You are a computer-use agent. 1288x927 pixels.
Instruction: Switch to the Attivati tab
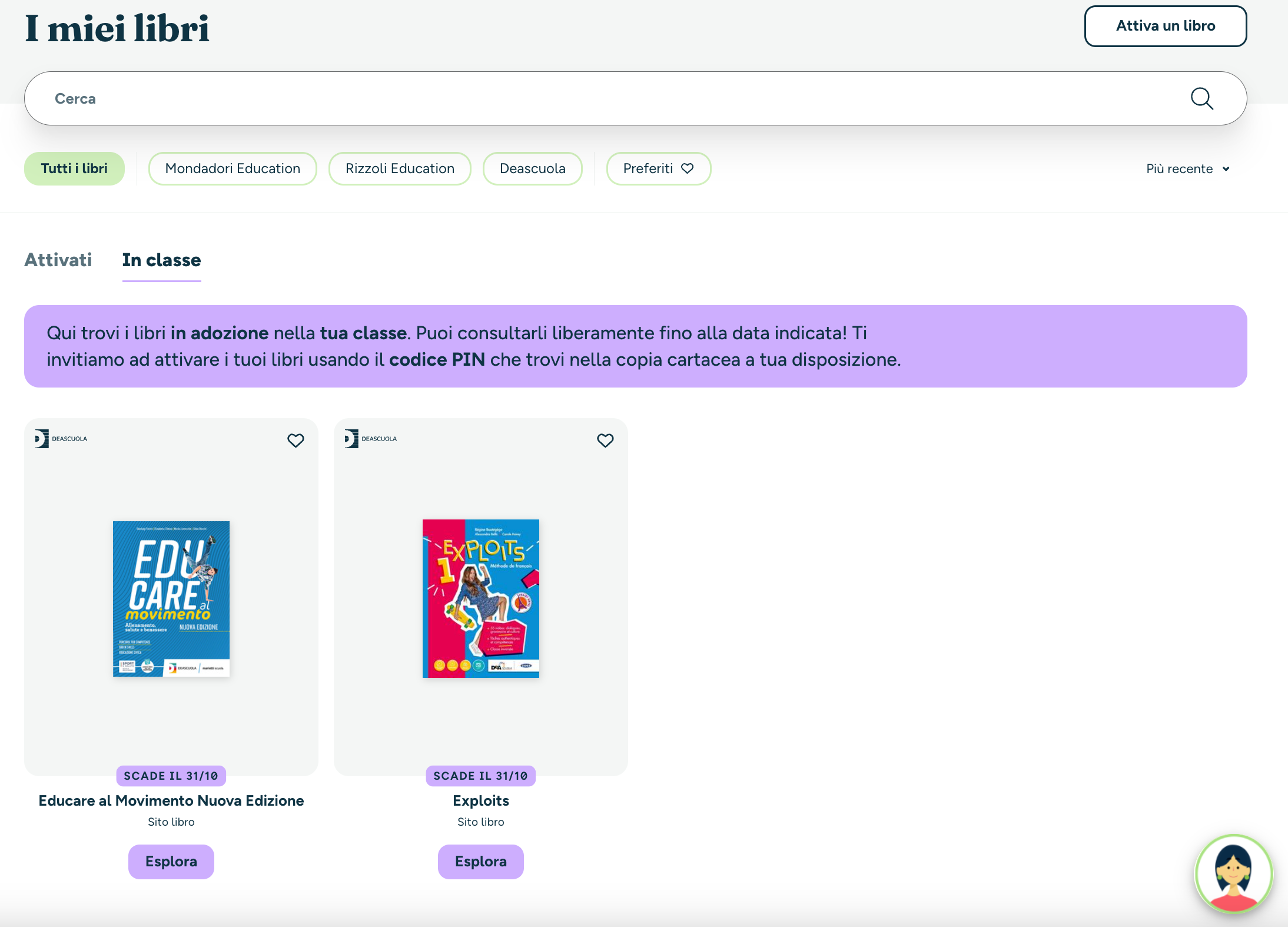pos(58,260)
